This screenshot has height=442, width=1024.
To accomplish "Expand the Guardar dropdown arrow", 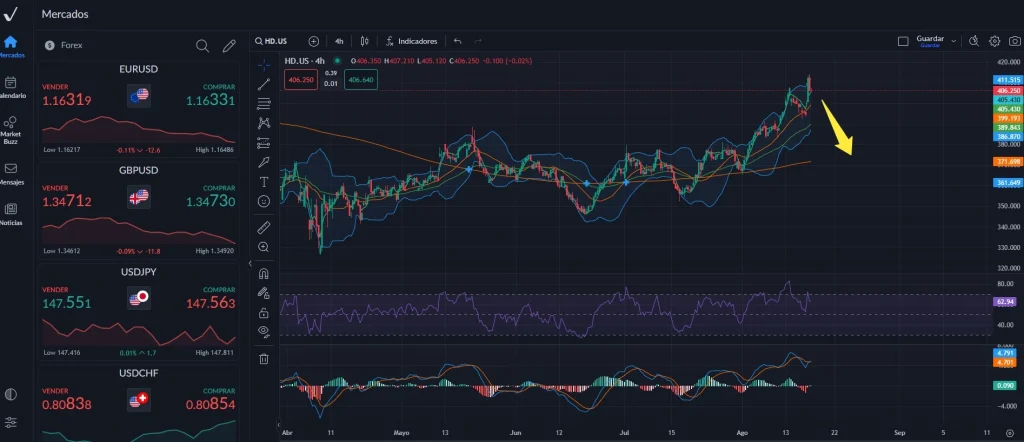I will tap(953, 41).
